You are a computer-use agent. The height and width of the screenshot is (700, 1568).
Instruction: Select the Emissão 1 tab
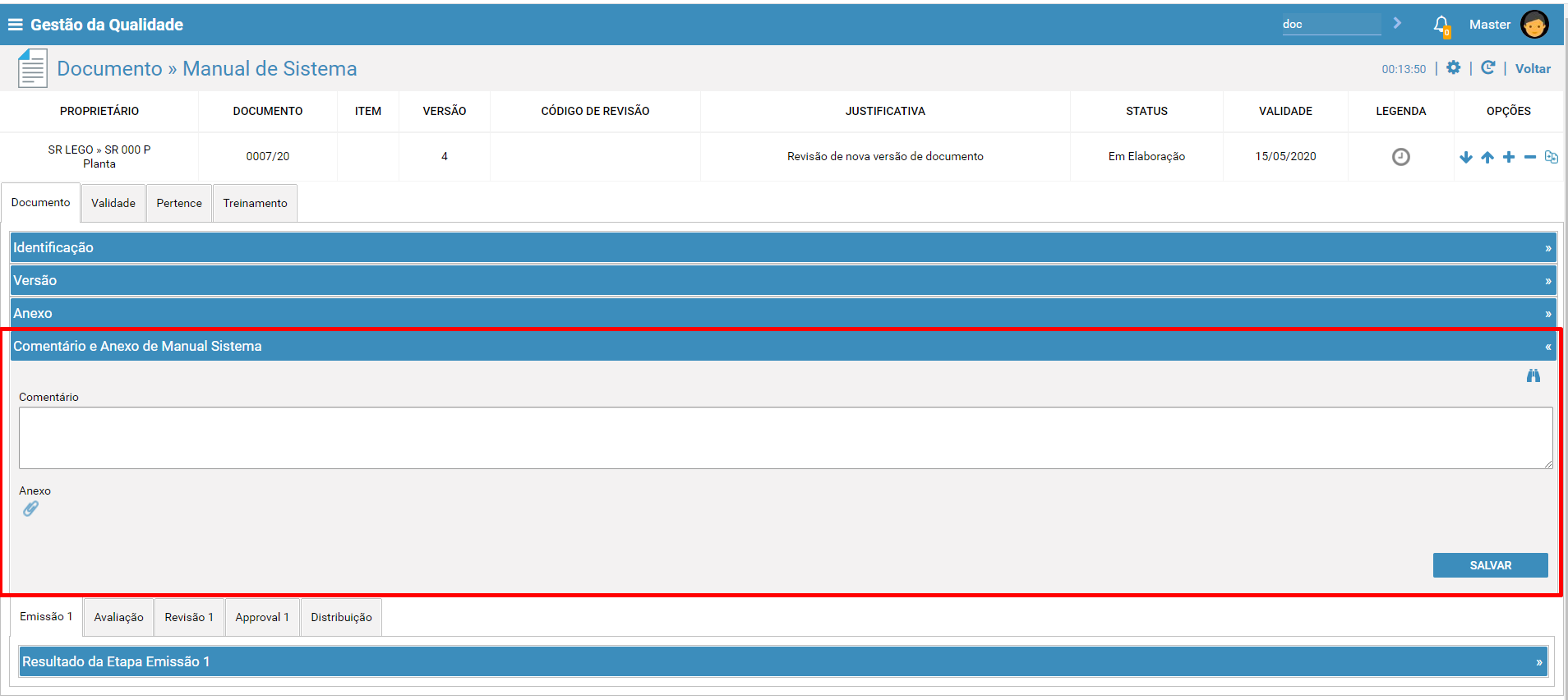[x=46, y=617]
